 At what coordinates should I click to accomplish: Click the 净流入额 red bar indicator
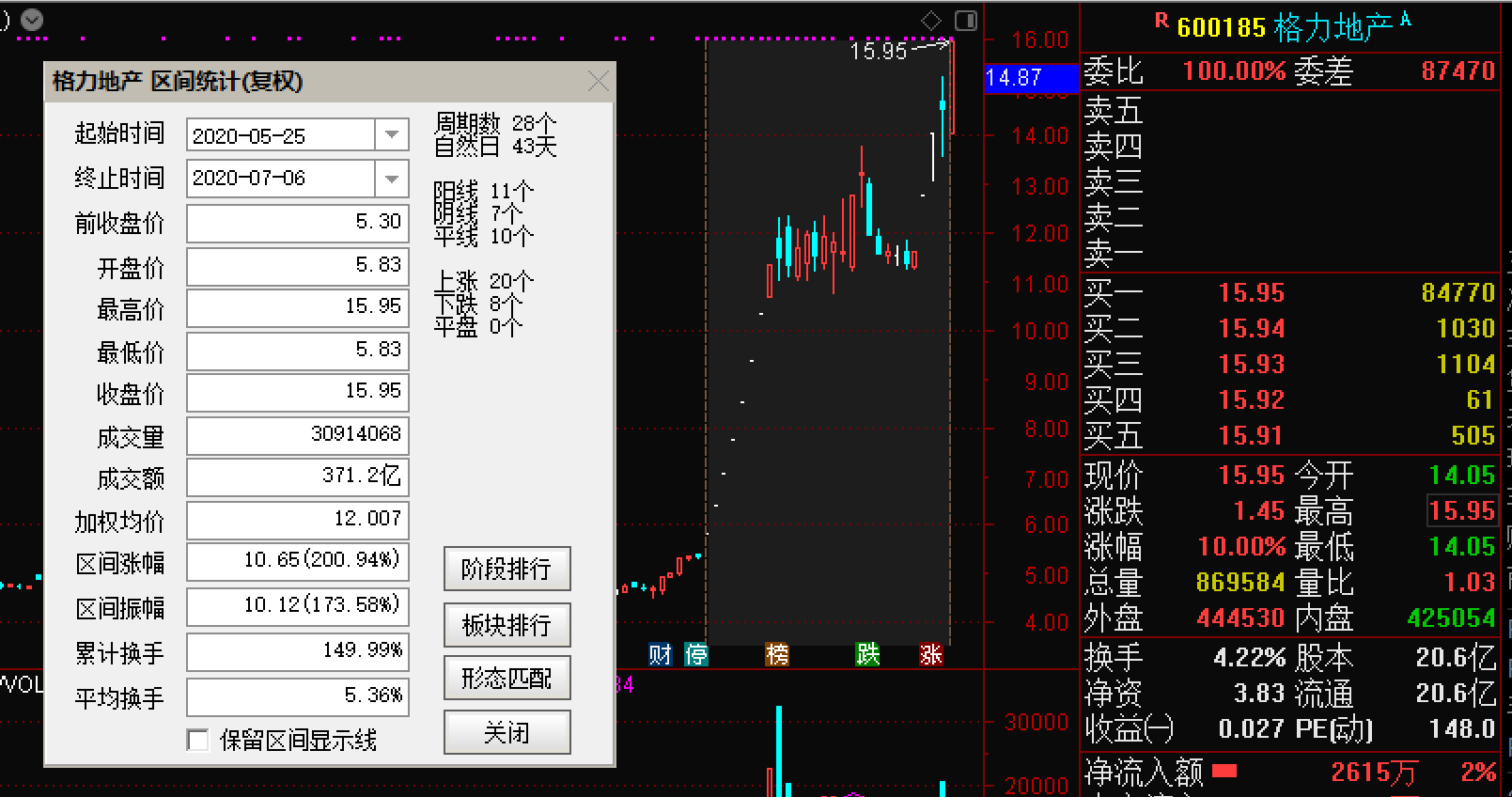(1224, 772)
